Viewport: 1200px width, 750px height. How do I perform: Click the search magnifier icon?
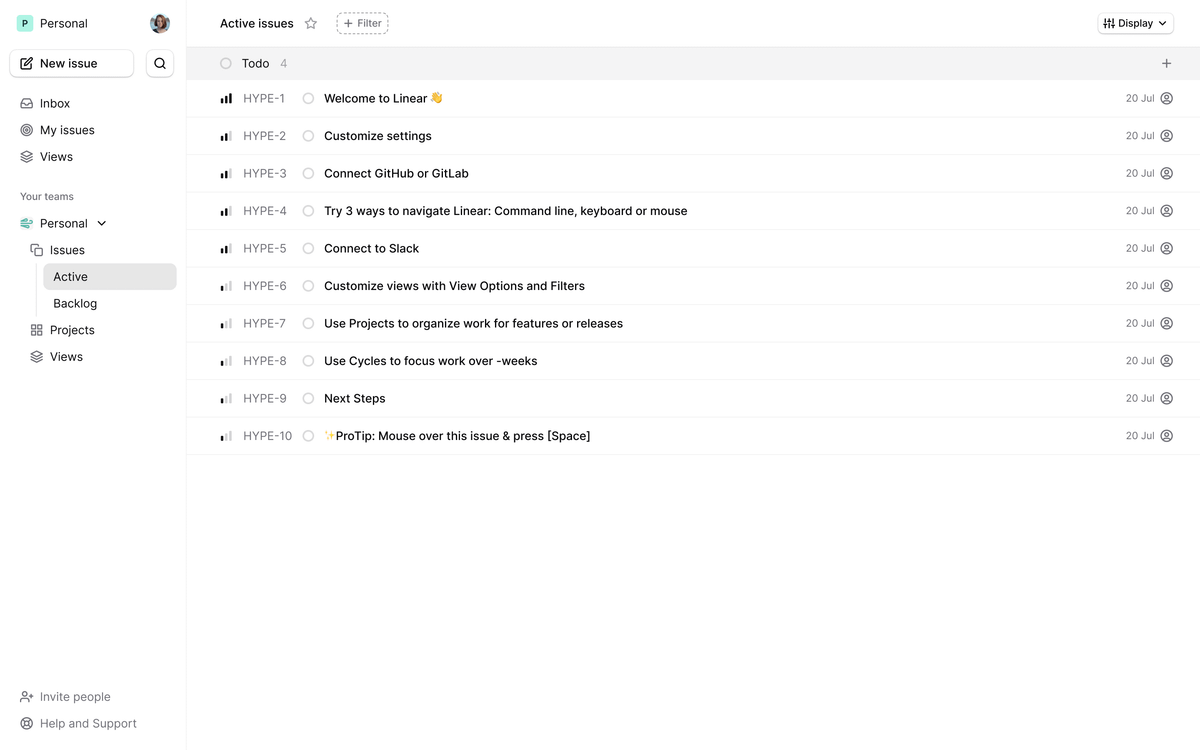tap(160, 63)
